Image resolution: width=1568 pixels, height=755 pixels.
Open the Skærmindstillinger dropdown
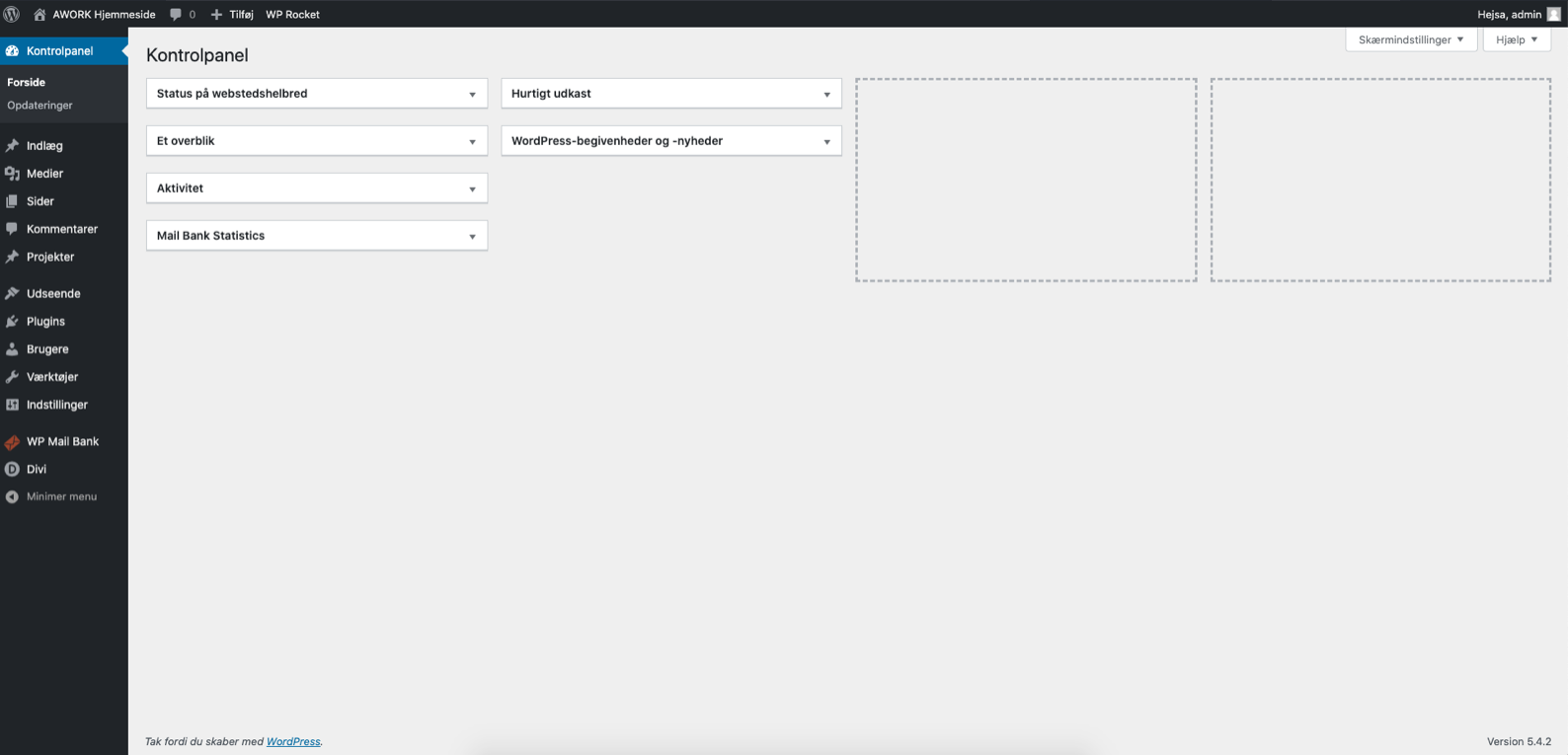pos(1411,39)
